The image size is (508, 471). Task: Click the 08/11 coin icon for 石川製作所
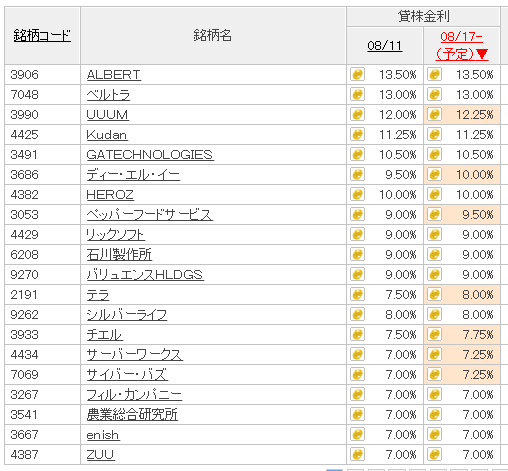[x=357, y=254]
